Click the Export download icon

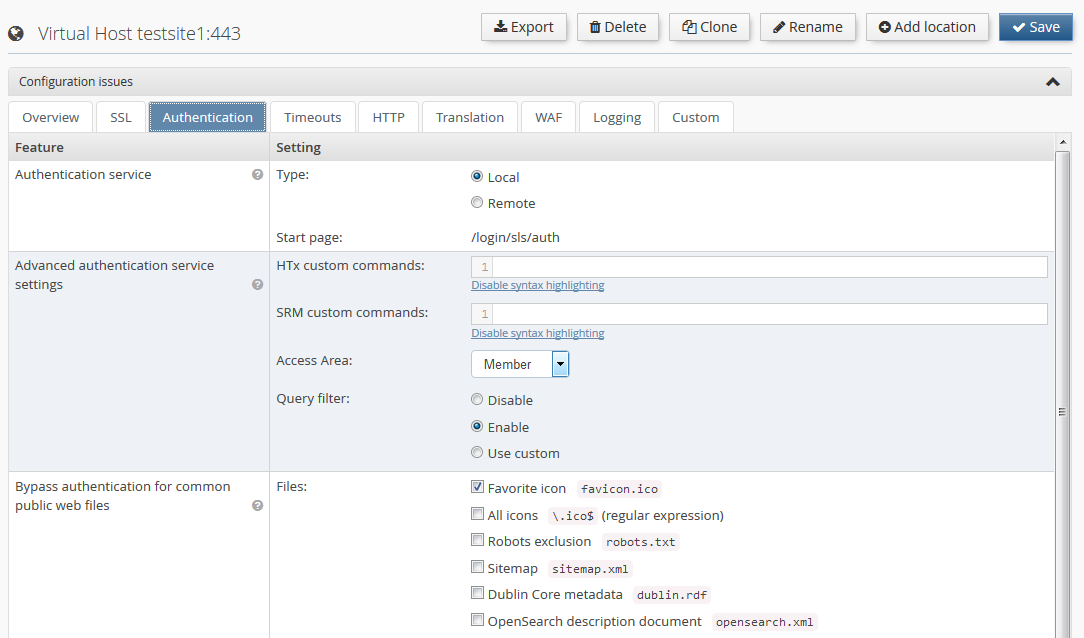pos(501,27)
